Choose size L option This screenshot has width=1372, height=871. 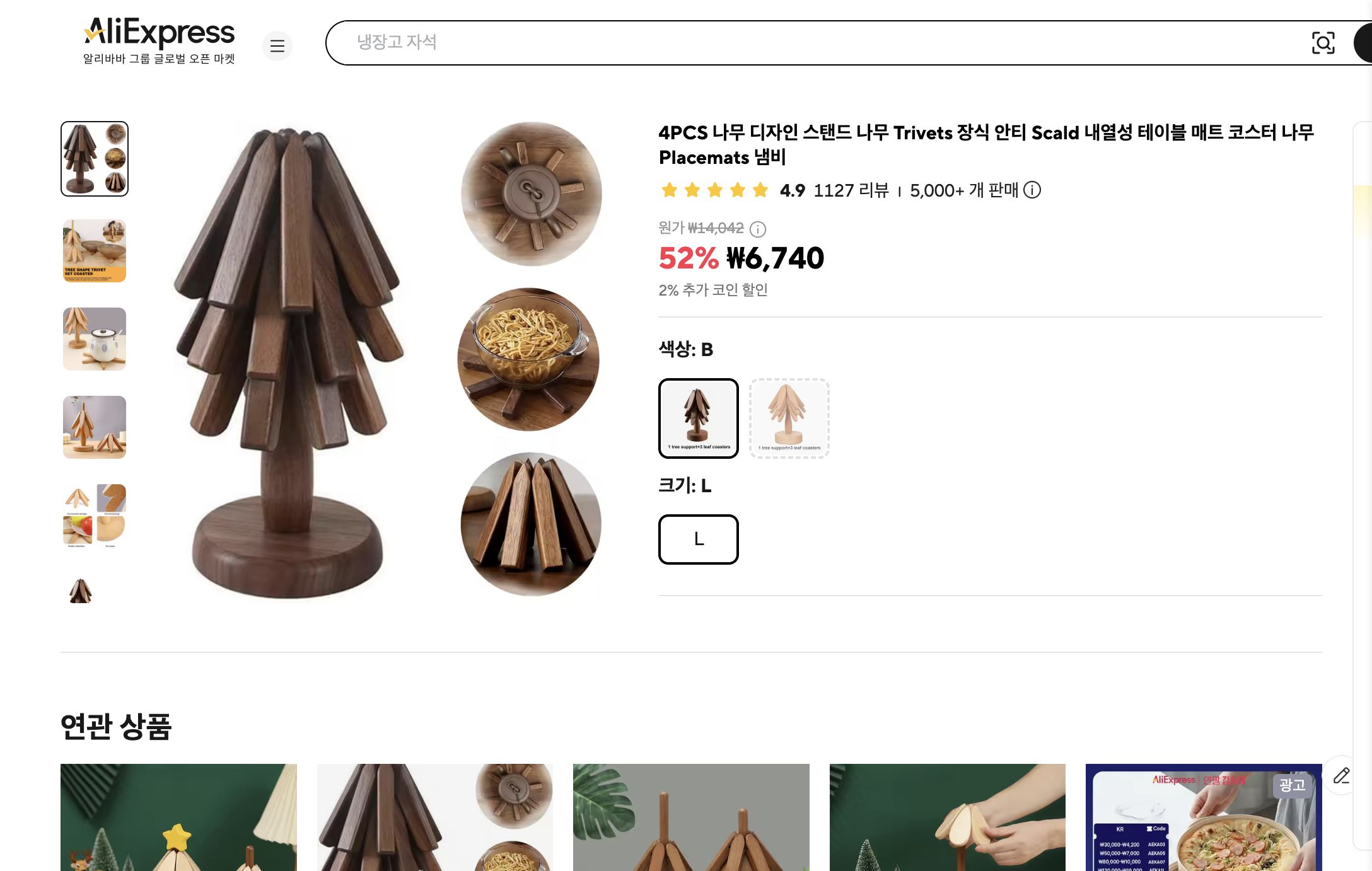[699, 539]
